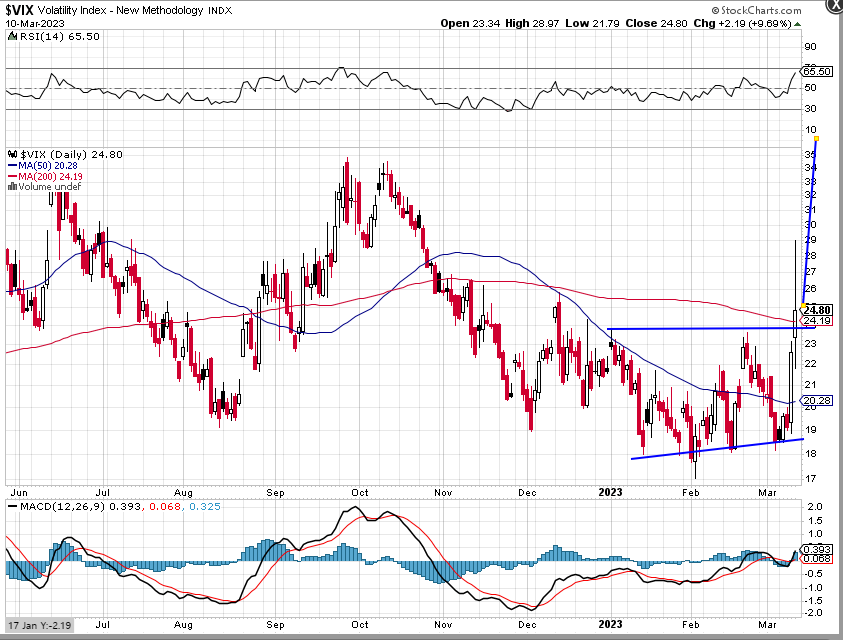Click the 30 level on RSI axis
The image size is (843, 640).
(810, 109)
